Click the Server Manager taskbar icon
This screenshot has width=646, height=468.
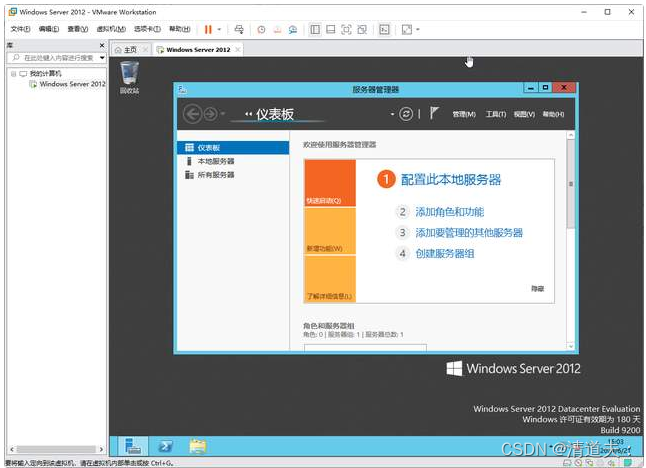tap(133, 446)
